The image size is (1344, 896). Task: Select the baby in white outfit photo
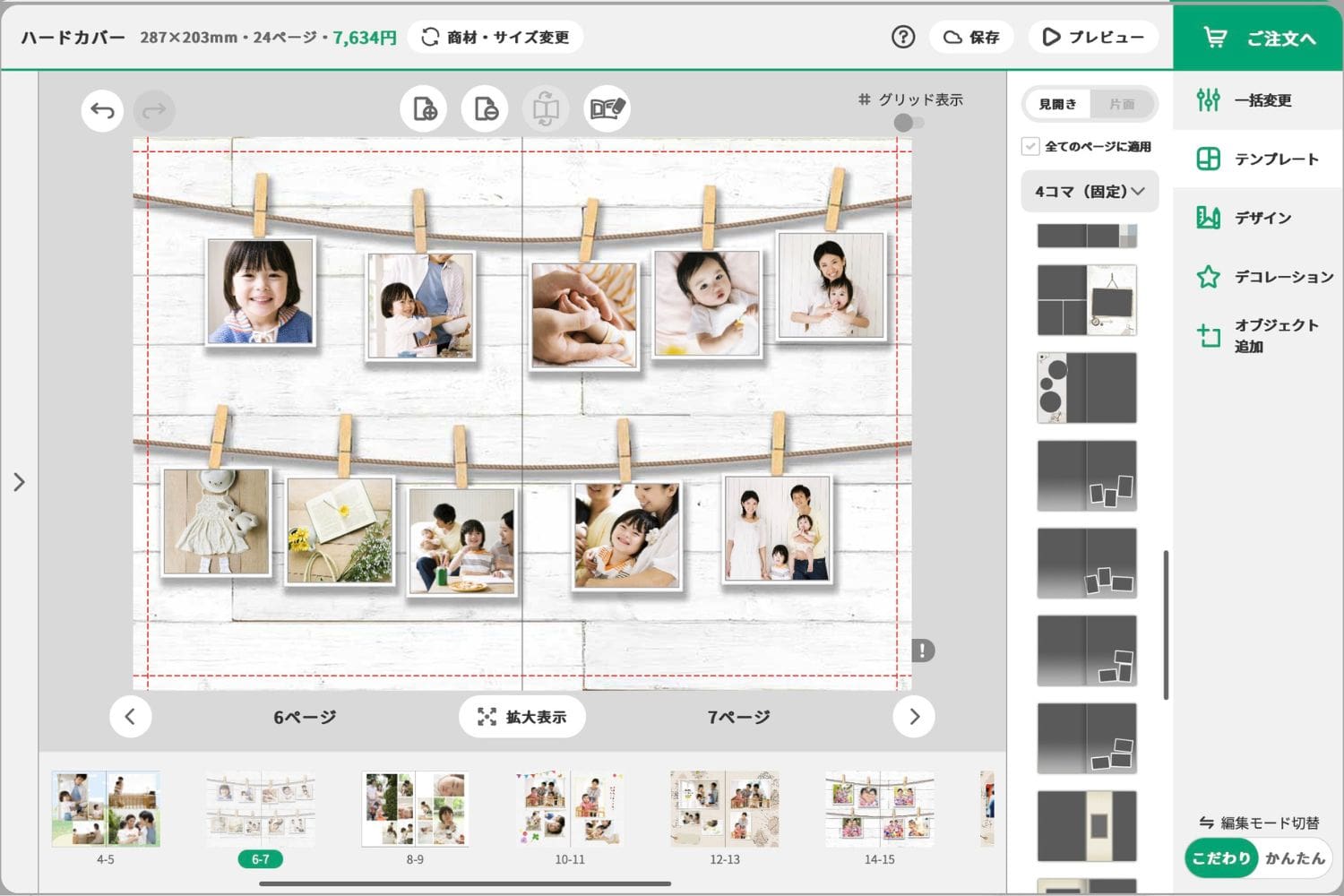707,304
